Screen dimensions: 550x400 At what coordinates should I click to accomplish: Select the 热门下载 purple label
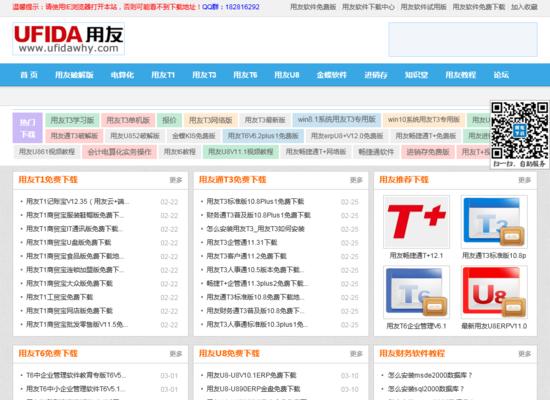(28, 128)
